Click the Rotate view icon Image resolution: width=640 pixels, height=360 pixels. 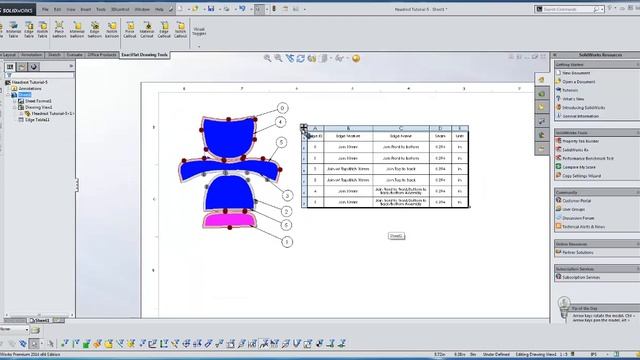pyautogui.click(x=301, y=58)
